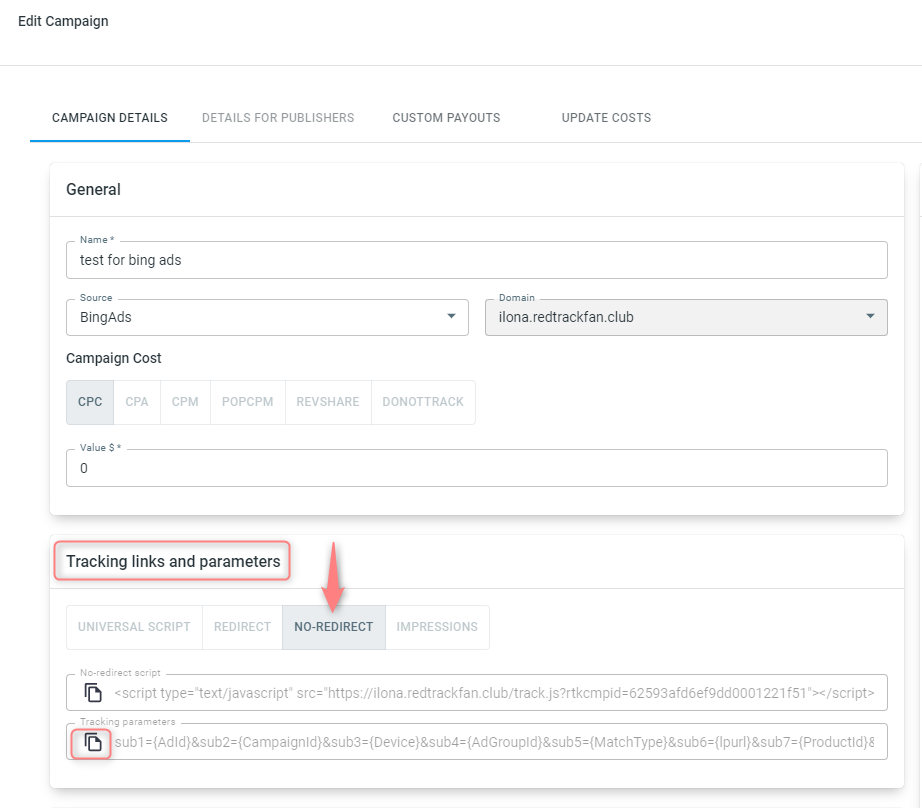Show the Universal Script tracking option

(135, 627)
